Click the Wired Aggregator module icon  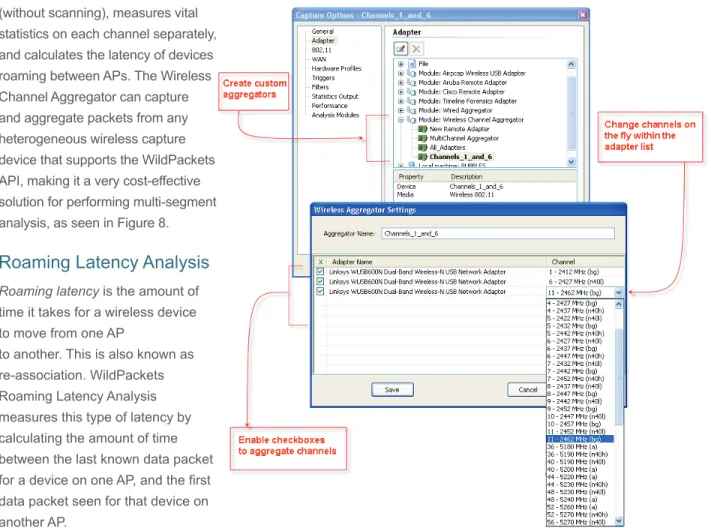tap(412, 110)
